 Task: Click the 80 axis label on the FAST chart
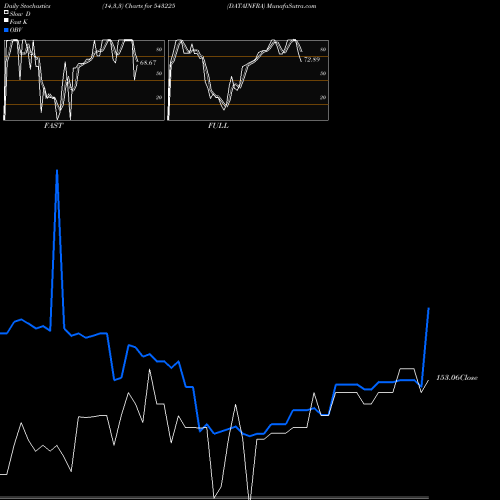coord(159,49)
